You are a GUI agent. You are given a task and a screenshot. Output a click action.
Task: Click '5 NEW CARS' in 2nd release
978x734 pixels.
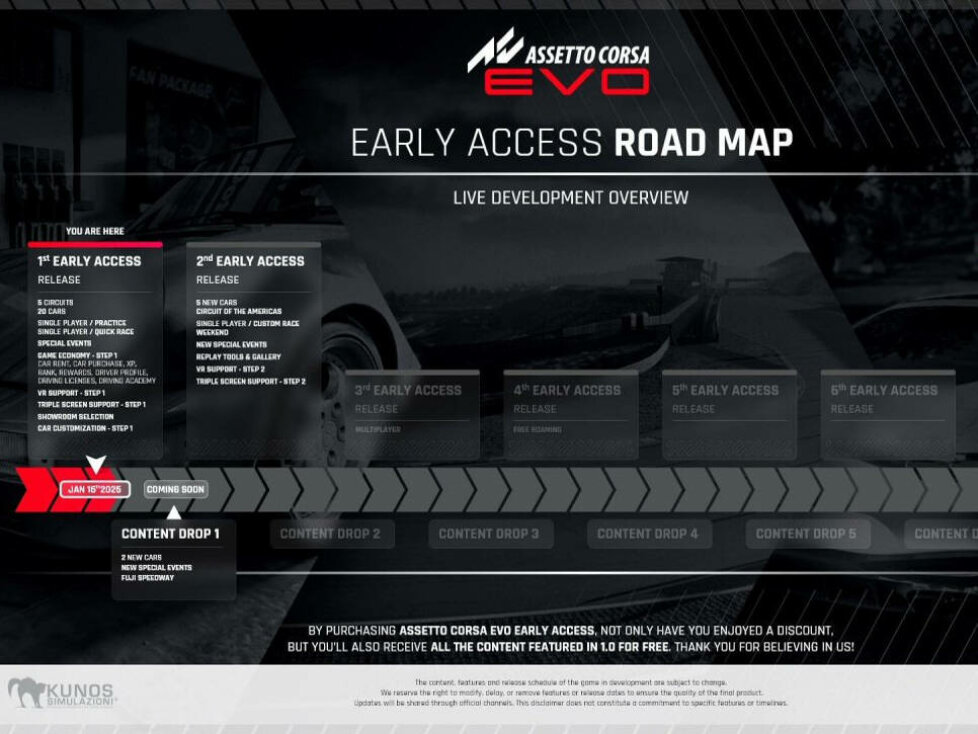[x=216, y=302]
